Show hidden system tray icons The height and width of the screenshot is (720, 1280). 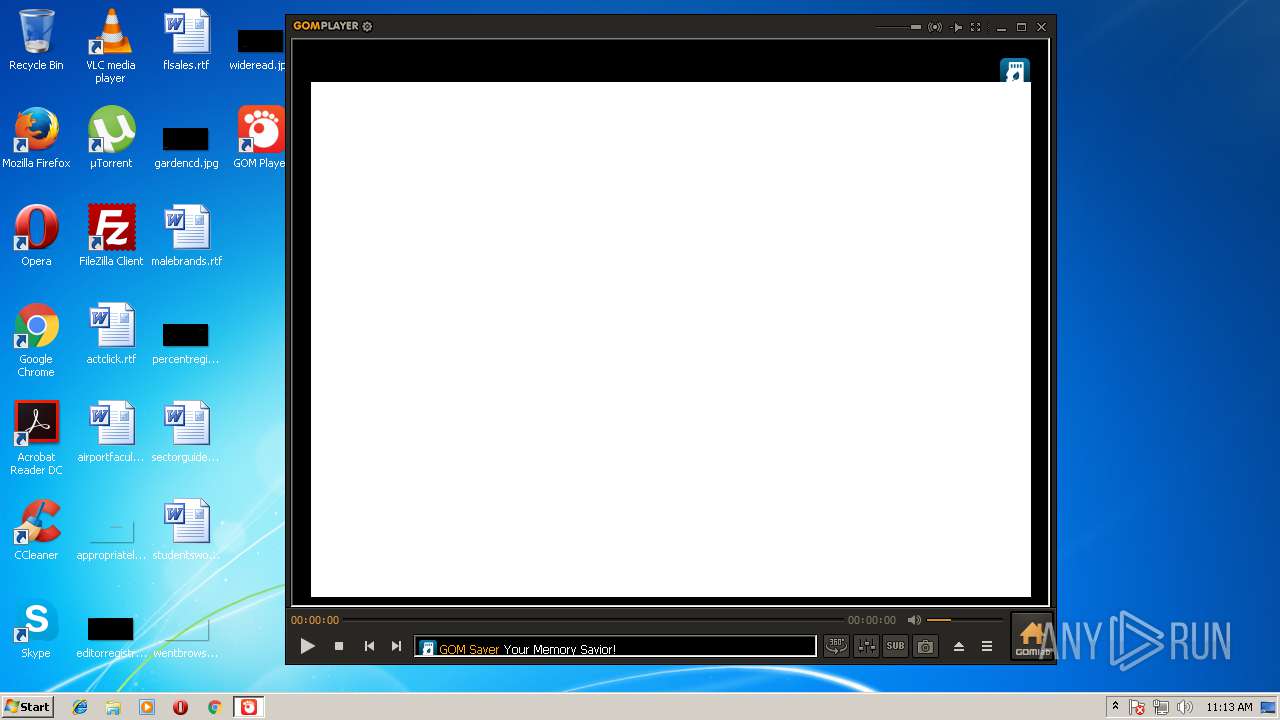[x=1115, y=707]
